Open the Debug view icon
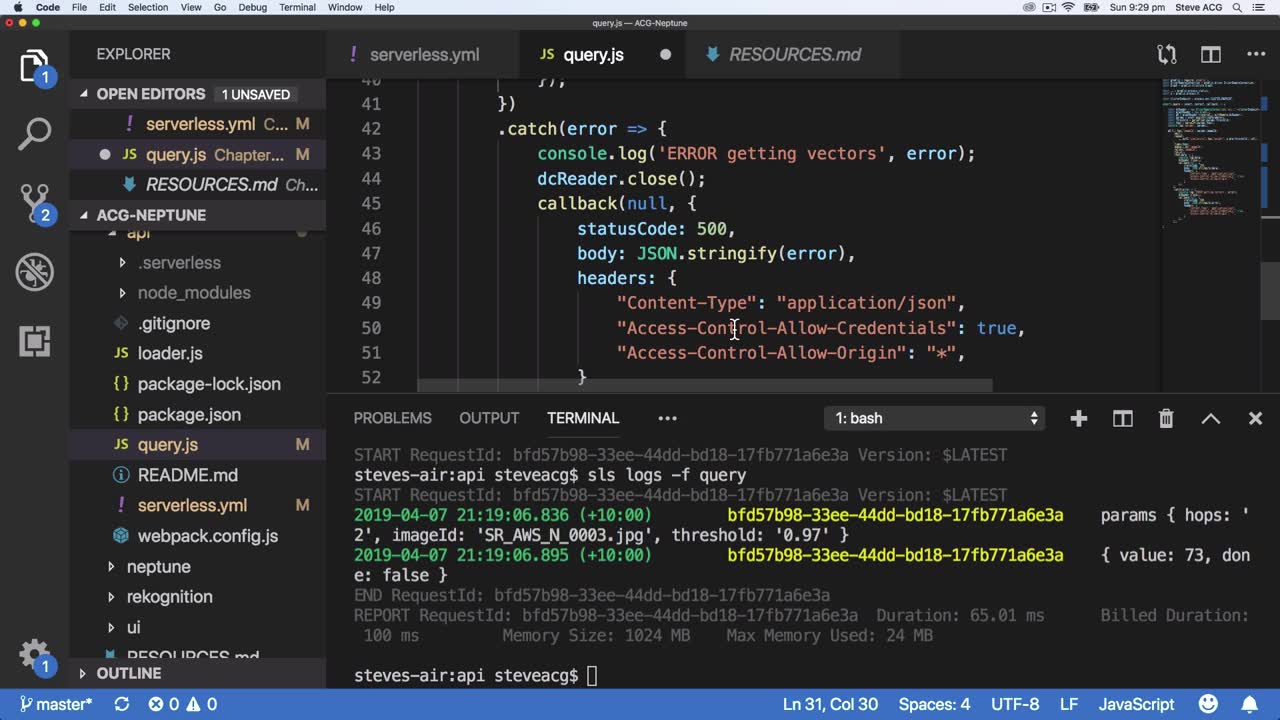1280x720 pixels. [34, 272]
